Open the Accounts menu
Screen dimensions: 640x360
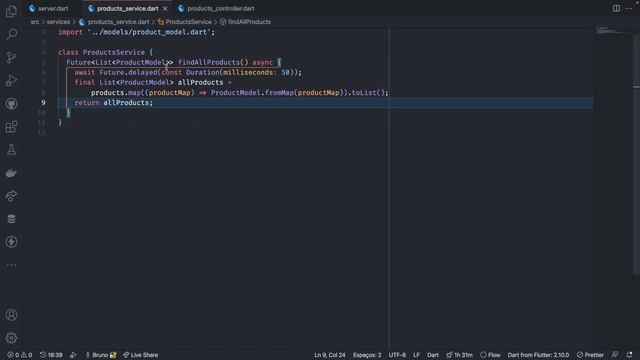pyautogui.click(x=11, y=315)
